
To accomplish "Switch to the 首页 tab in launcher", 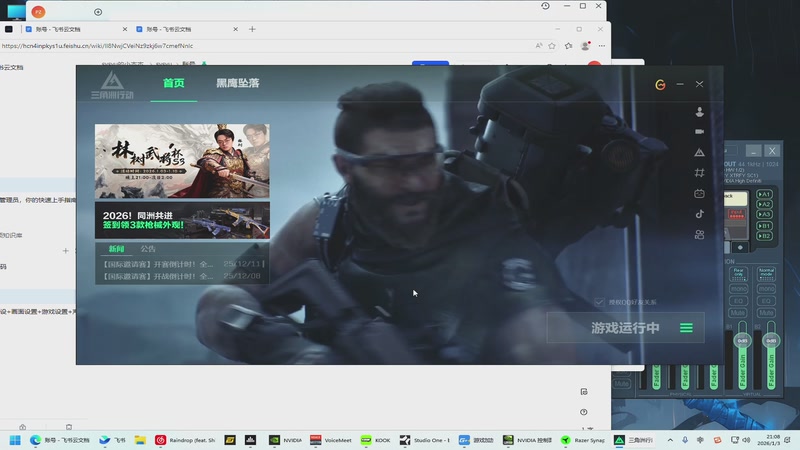I will (173, 83).
